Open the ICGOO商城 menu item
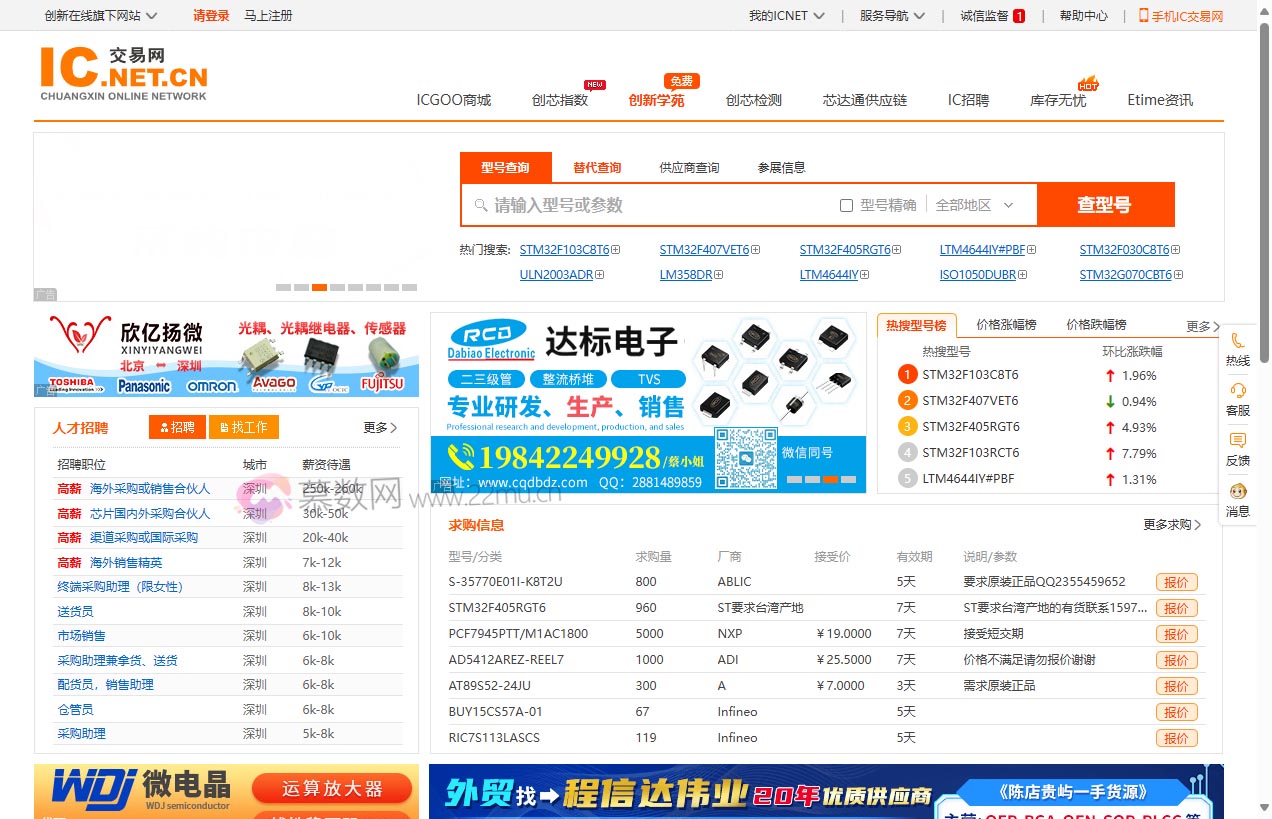The width and height of the screenshot is (1272, 819). coord(454,100)
